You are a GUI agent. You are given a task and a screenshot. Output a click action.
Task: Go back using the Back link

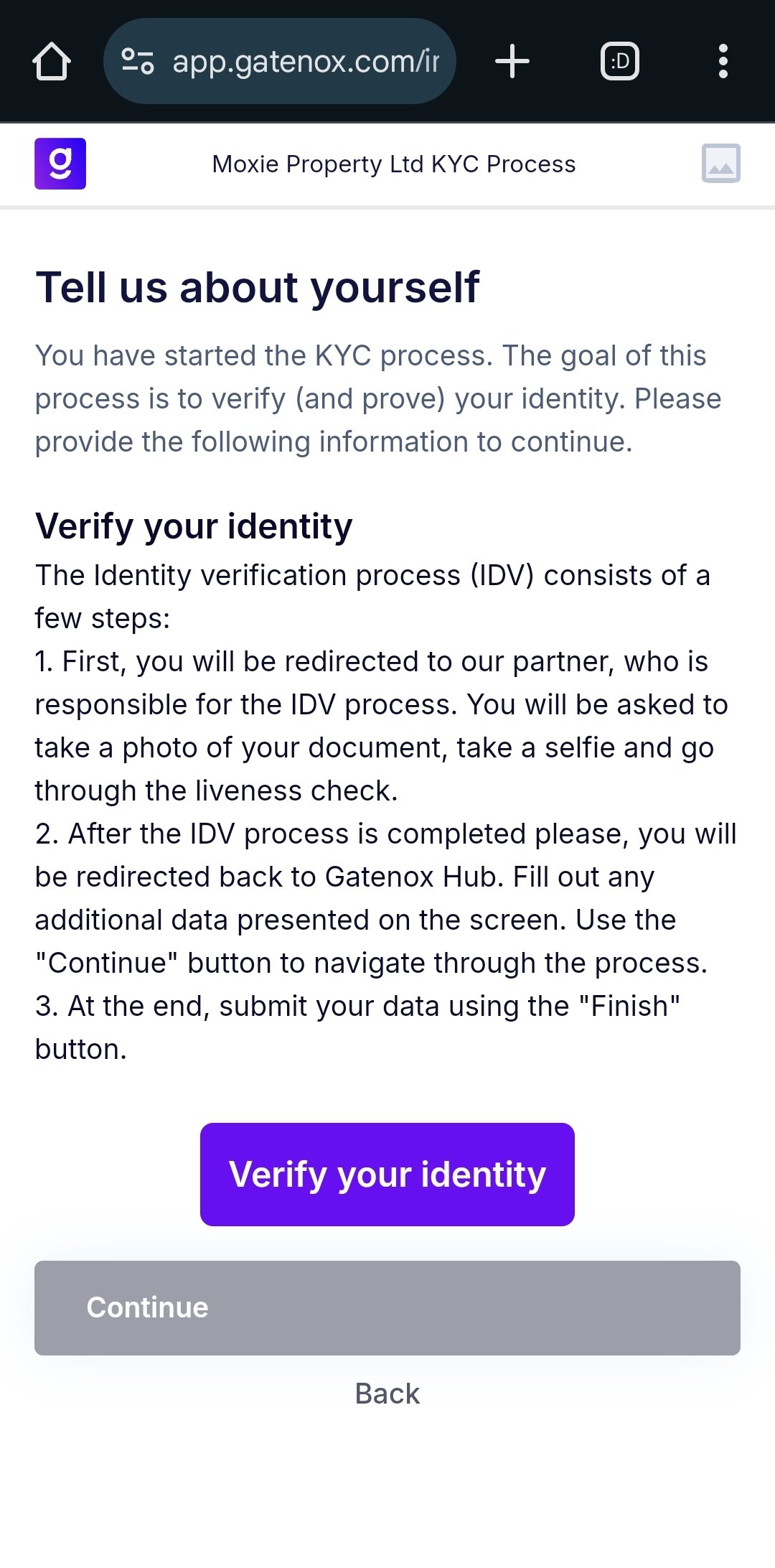click(x=387, y=1394)
